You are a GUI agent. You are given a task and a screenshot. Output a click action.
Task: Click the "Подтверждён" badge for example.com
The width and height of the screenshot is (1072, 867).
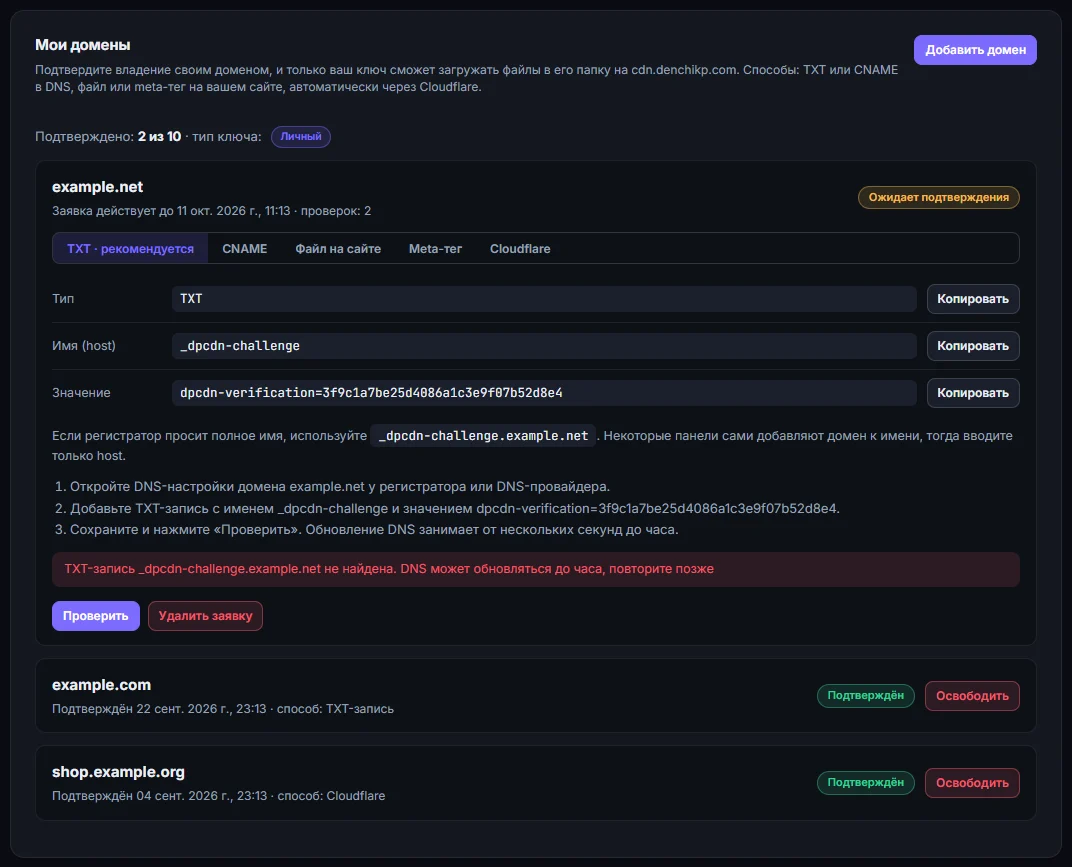coord(866,696)
